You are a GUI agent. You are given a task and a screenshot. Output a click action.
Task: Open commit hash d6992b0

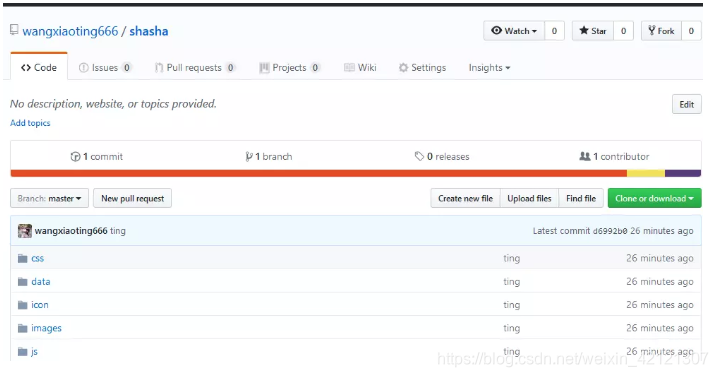(x=610, y=231)
